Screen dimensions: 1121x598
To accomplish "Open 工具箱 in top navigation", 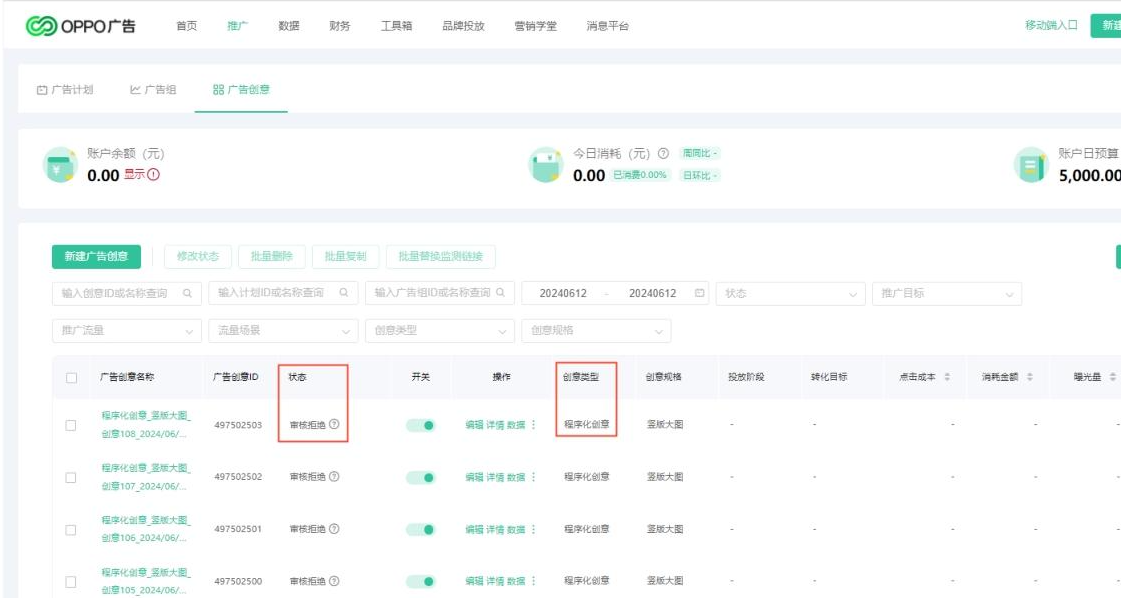I will (396, 26).
